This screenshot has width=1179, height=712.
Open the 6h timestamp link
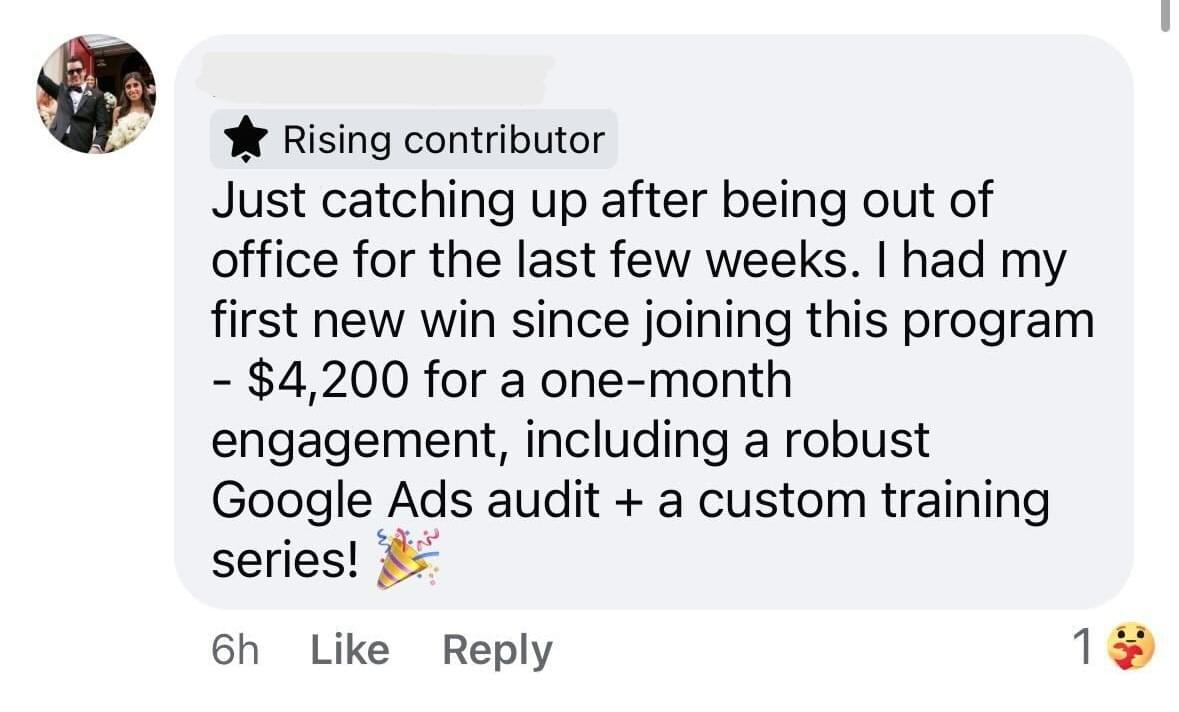(x=235, y=650)
